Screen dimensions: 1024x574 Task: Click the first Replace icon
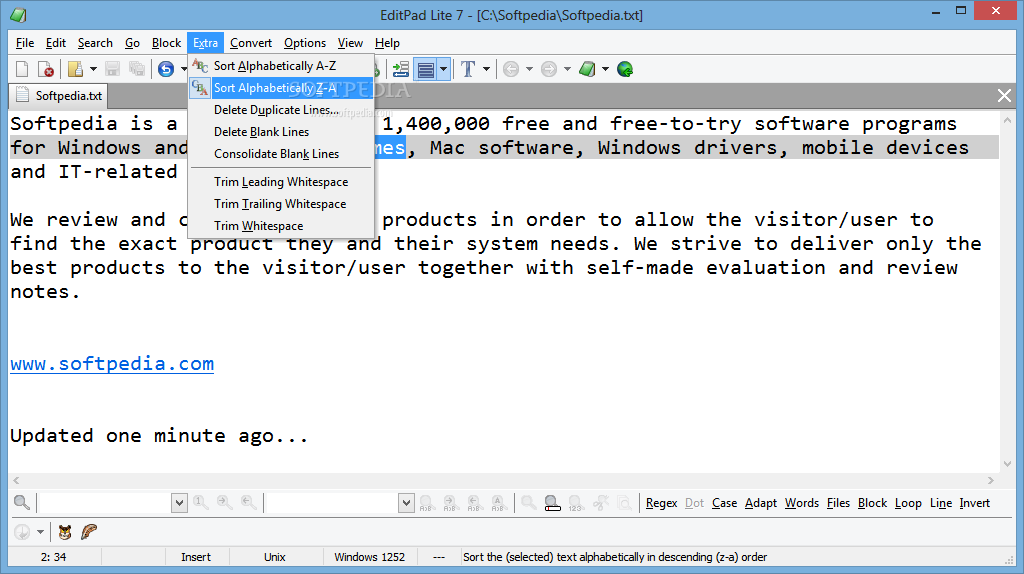(x=426, y=502)
